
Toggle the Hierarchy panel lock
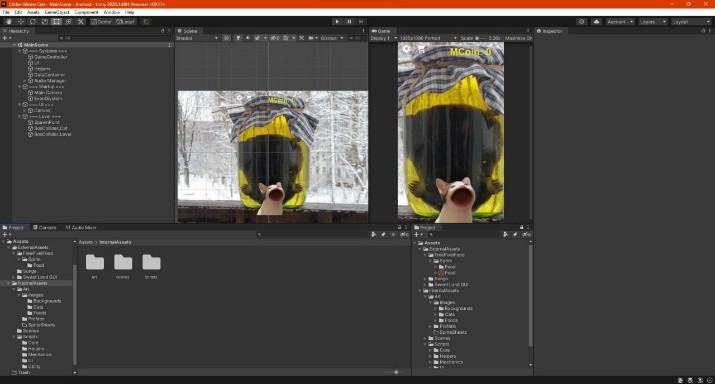coord(163,31)
